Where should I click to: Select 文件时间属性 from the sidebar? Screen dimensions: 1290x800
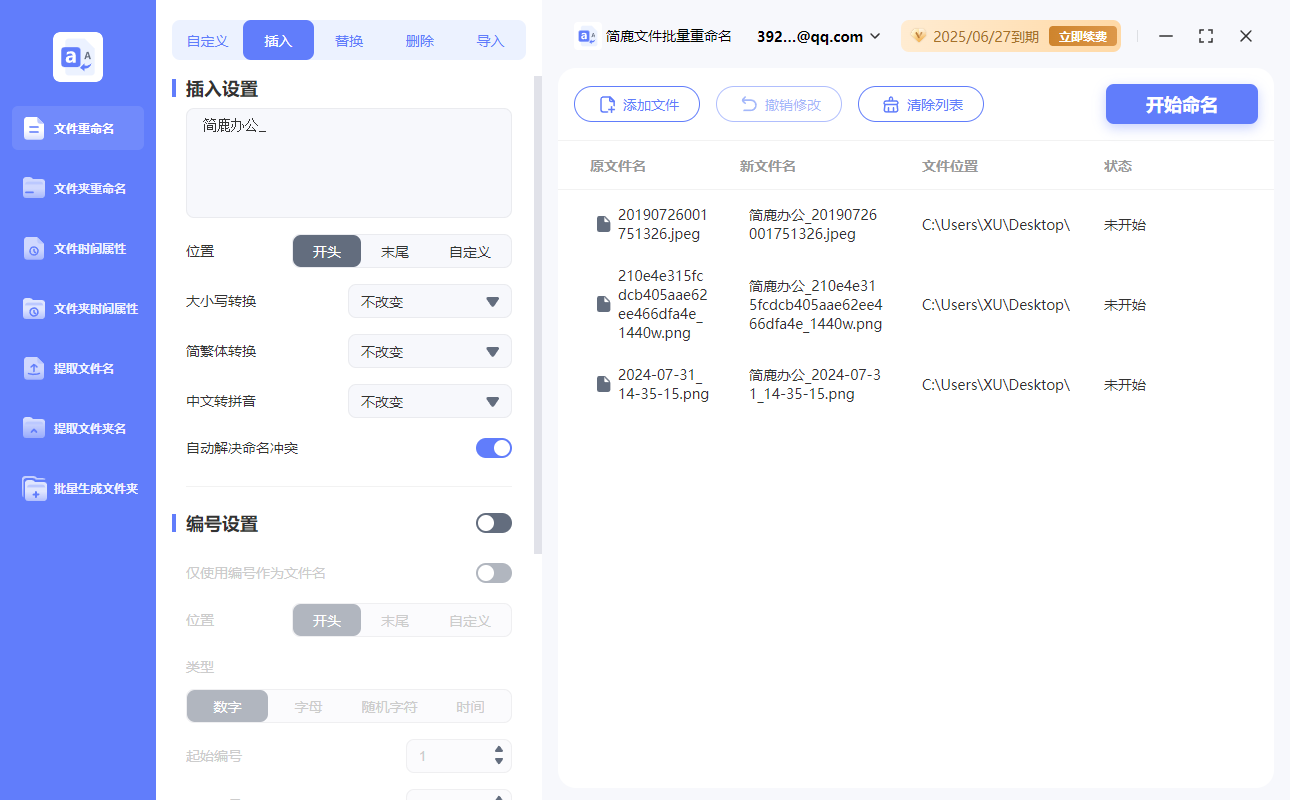pyautogui.click(x=77, y=248)
